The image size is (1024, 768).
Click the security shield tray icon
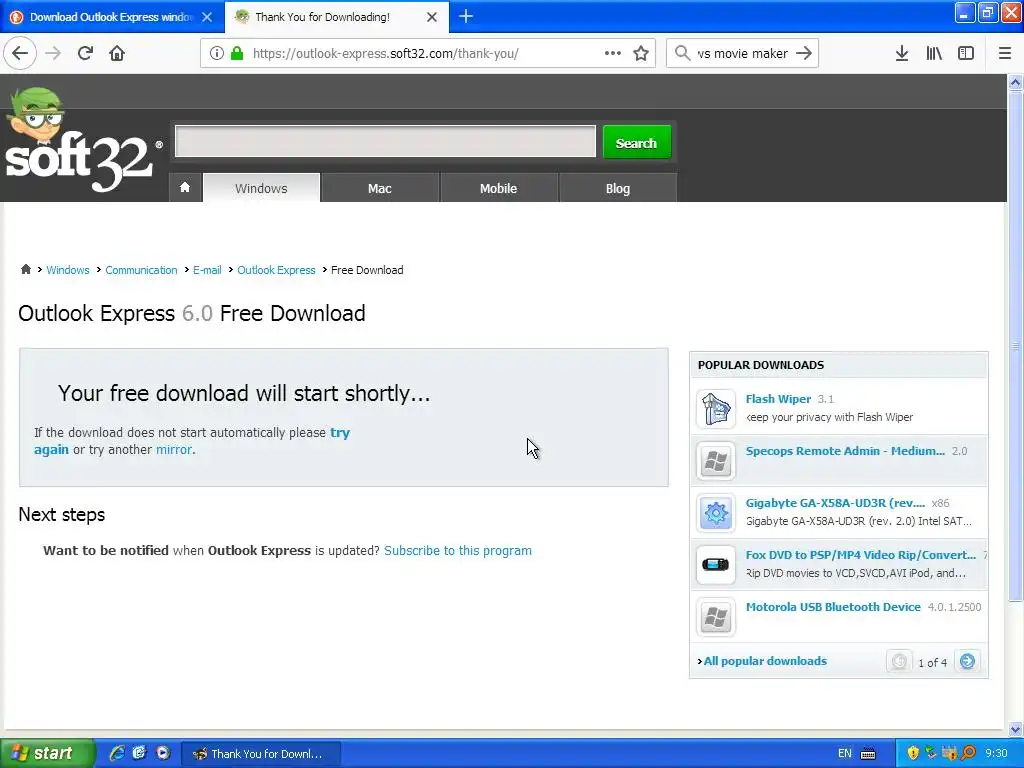[x=913, y=753]
